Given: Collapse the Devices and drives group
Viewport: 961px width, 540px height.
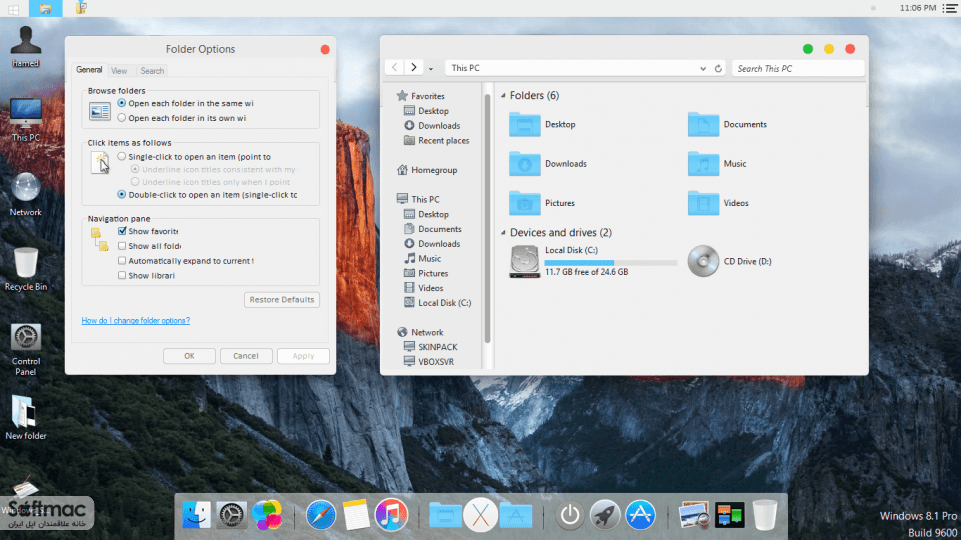Looking at the screenshot, I should tap(503, 232).
